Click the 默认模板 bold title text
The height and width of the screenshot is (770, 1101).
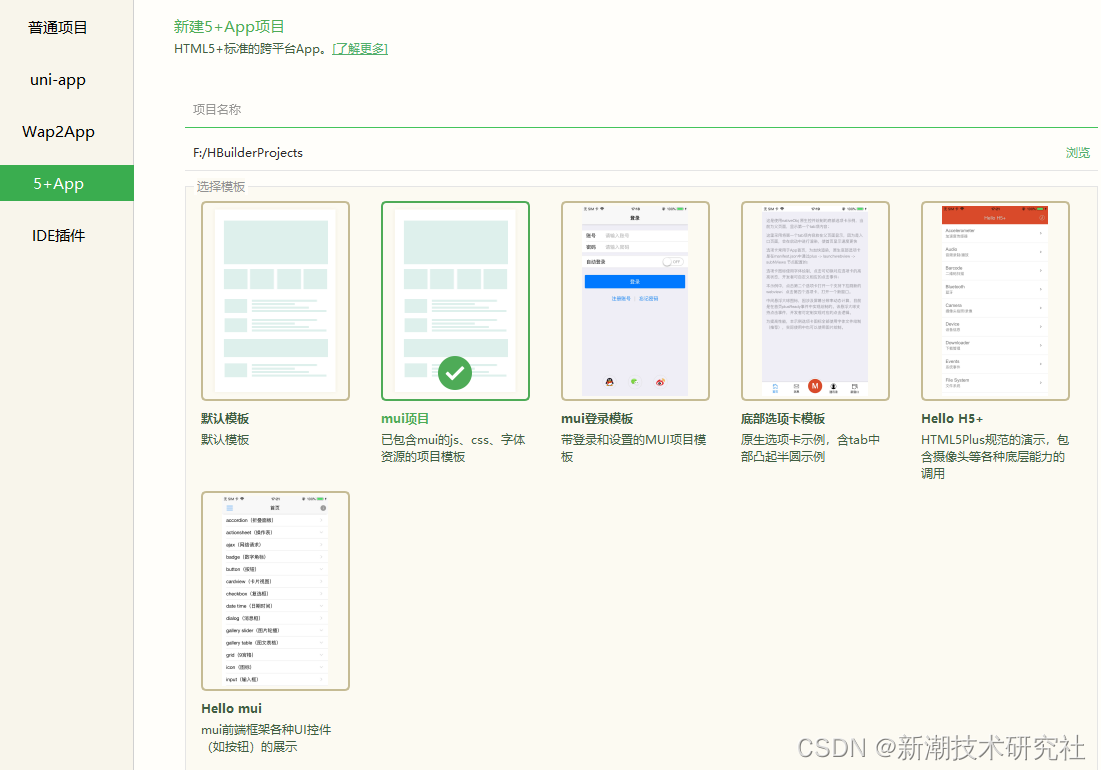[225, 418]
